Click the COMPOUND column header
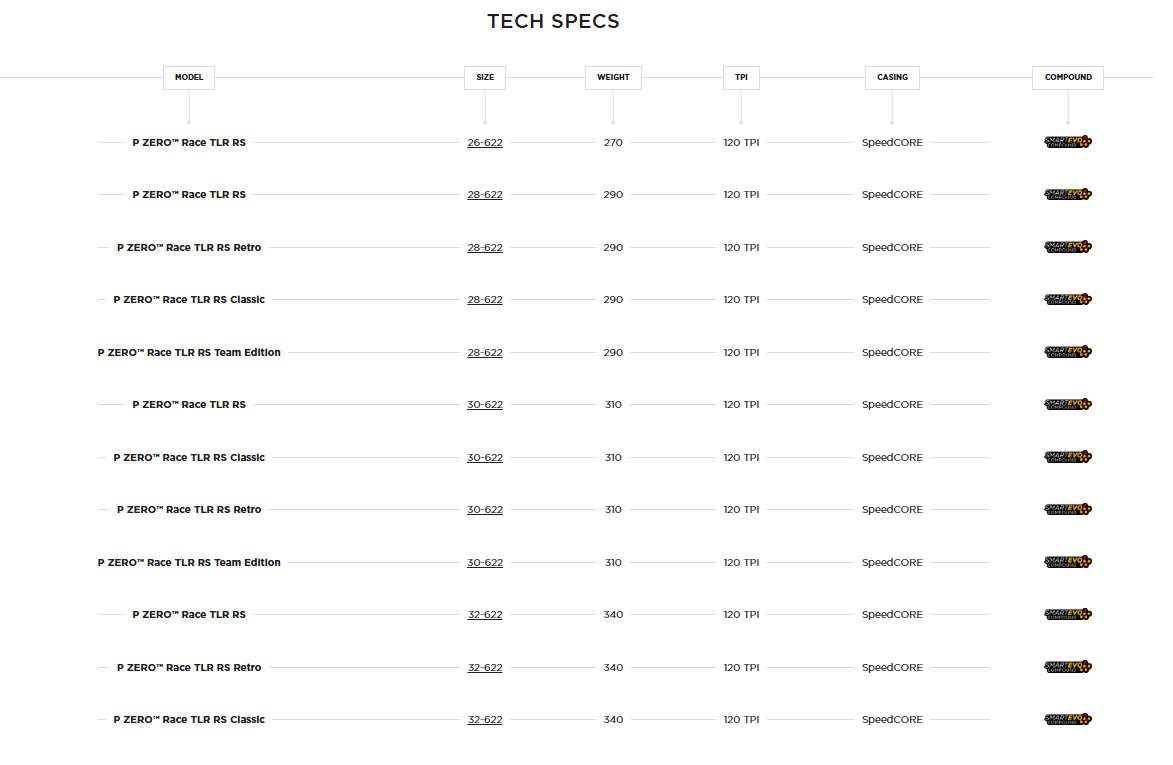The height and width of the screenshot is (765, 1173). tap(1067, 77)
